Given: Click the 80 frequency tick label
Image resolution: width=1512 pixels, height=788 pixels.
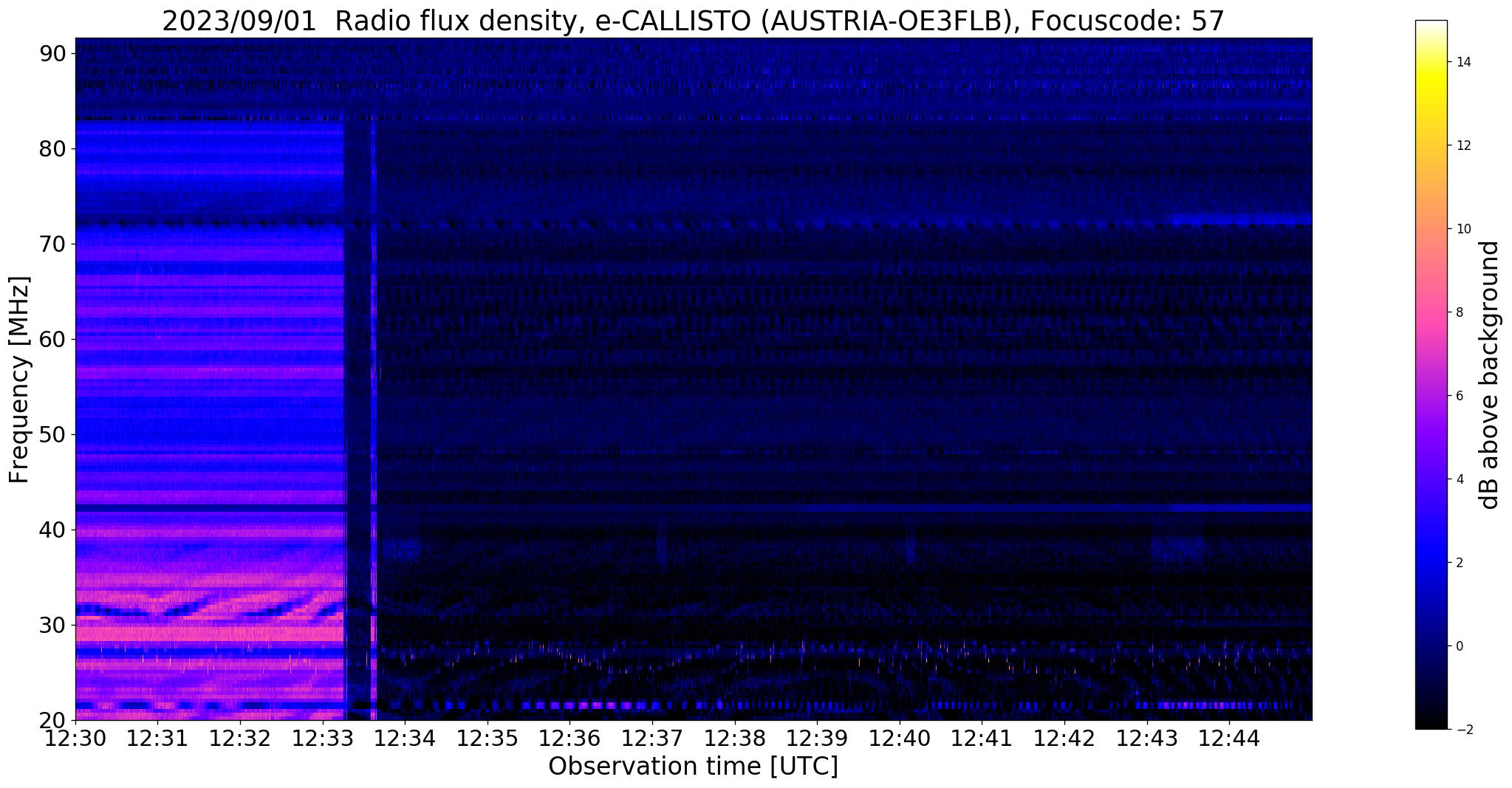Looking at the screenshot, I should point(53,149).
